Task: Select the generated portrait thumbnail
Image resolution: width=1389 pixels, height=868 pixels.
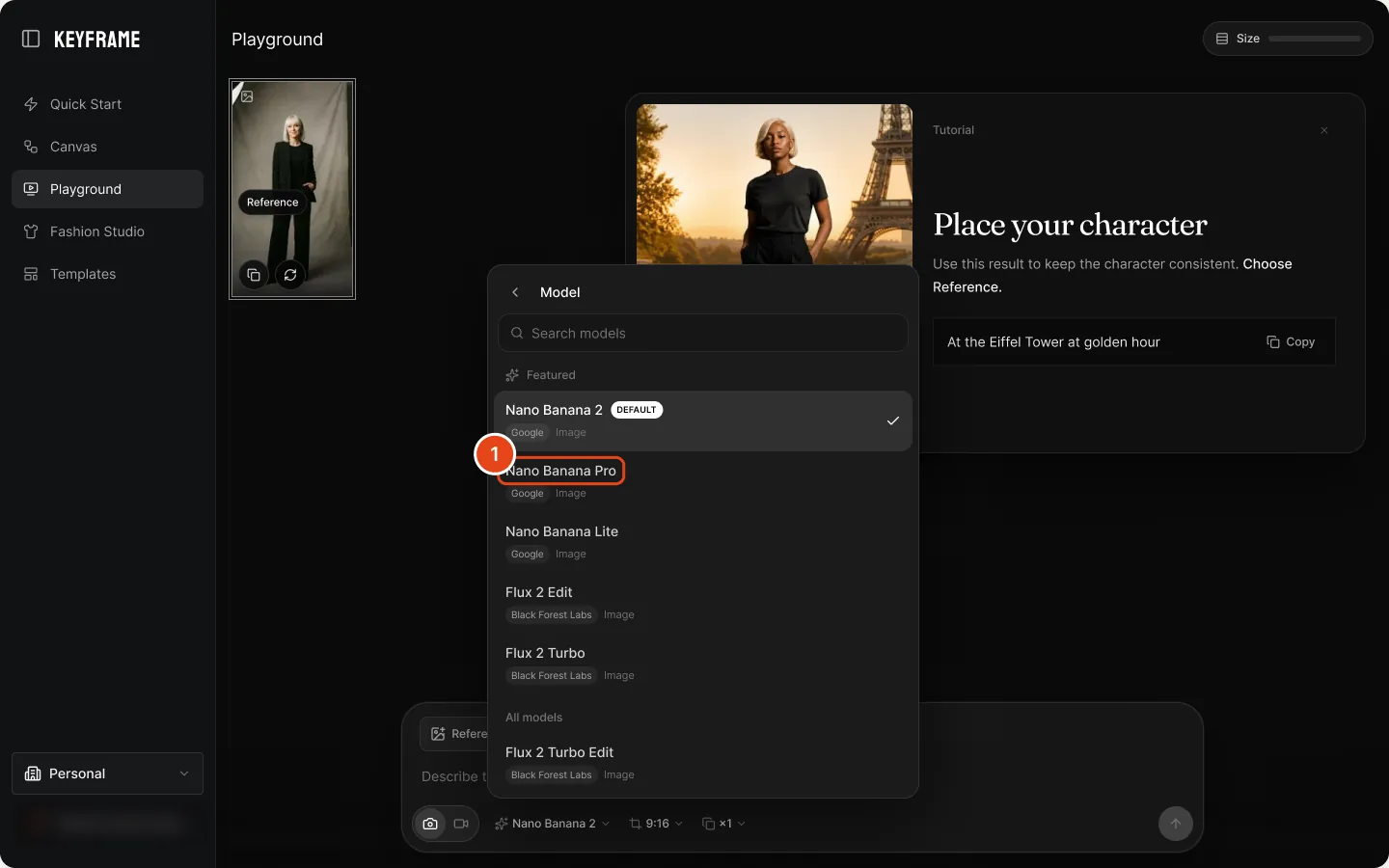Action: (x=292, y=189)
